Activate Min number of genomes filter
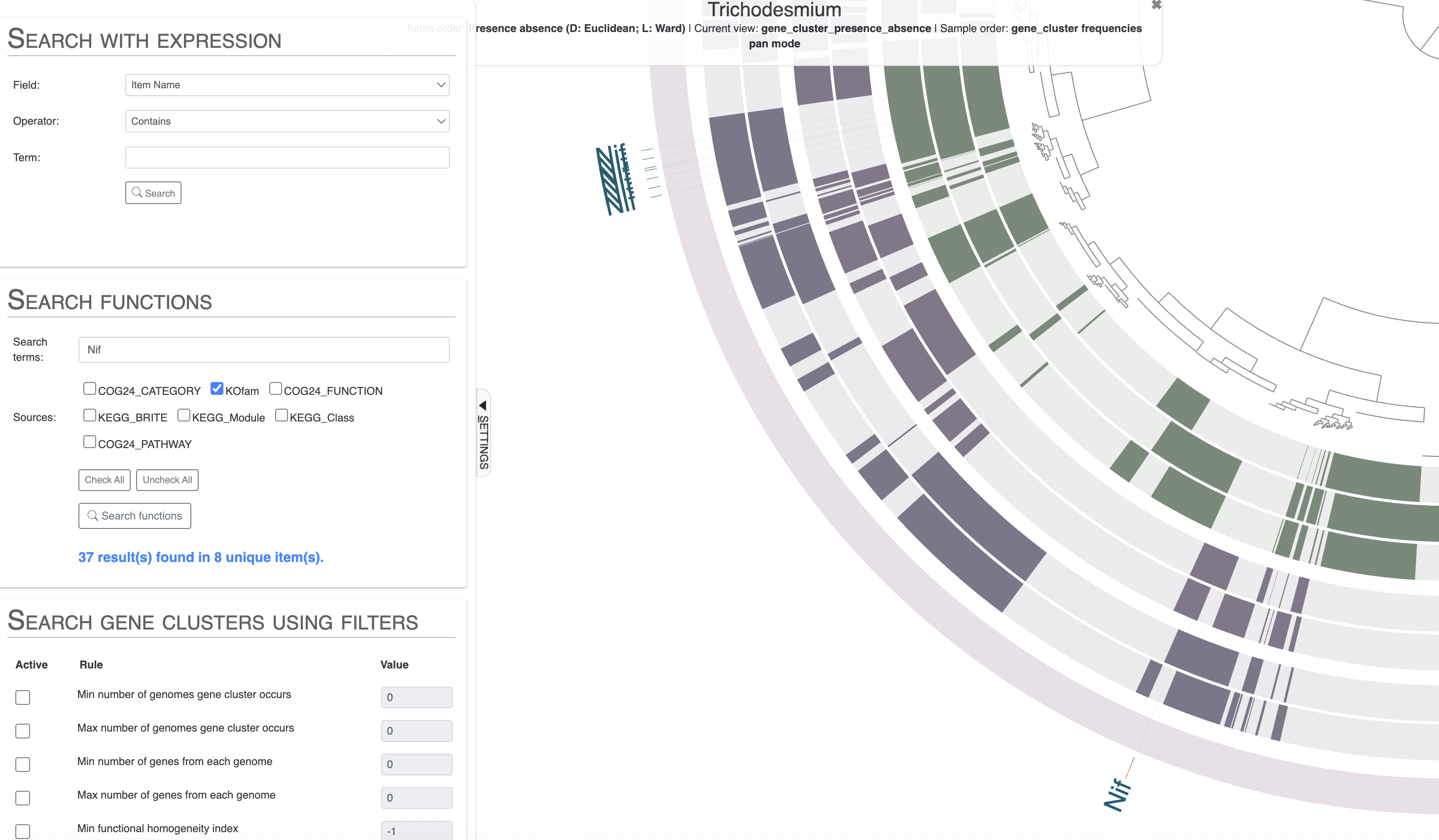 point(23,697)
